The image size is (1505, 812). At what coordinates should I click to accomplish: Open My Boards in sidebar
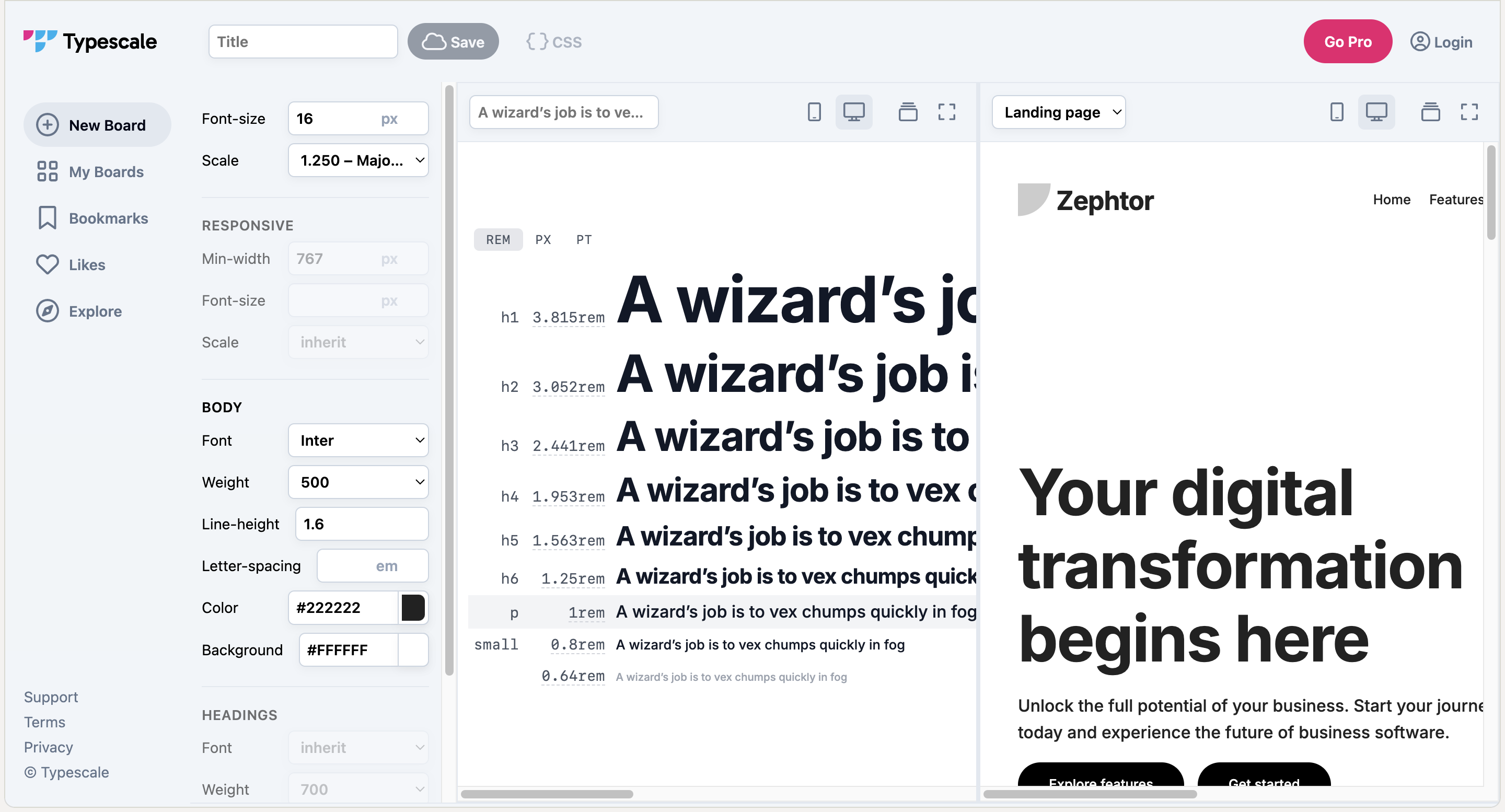[105, 172]
